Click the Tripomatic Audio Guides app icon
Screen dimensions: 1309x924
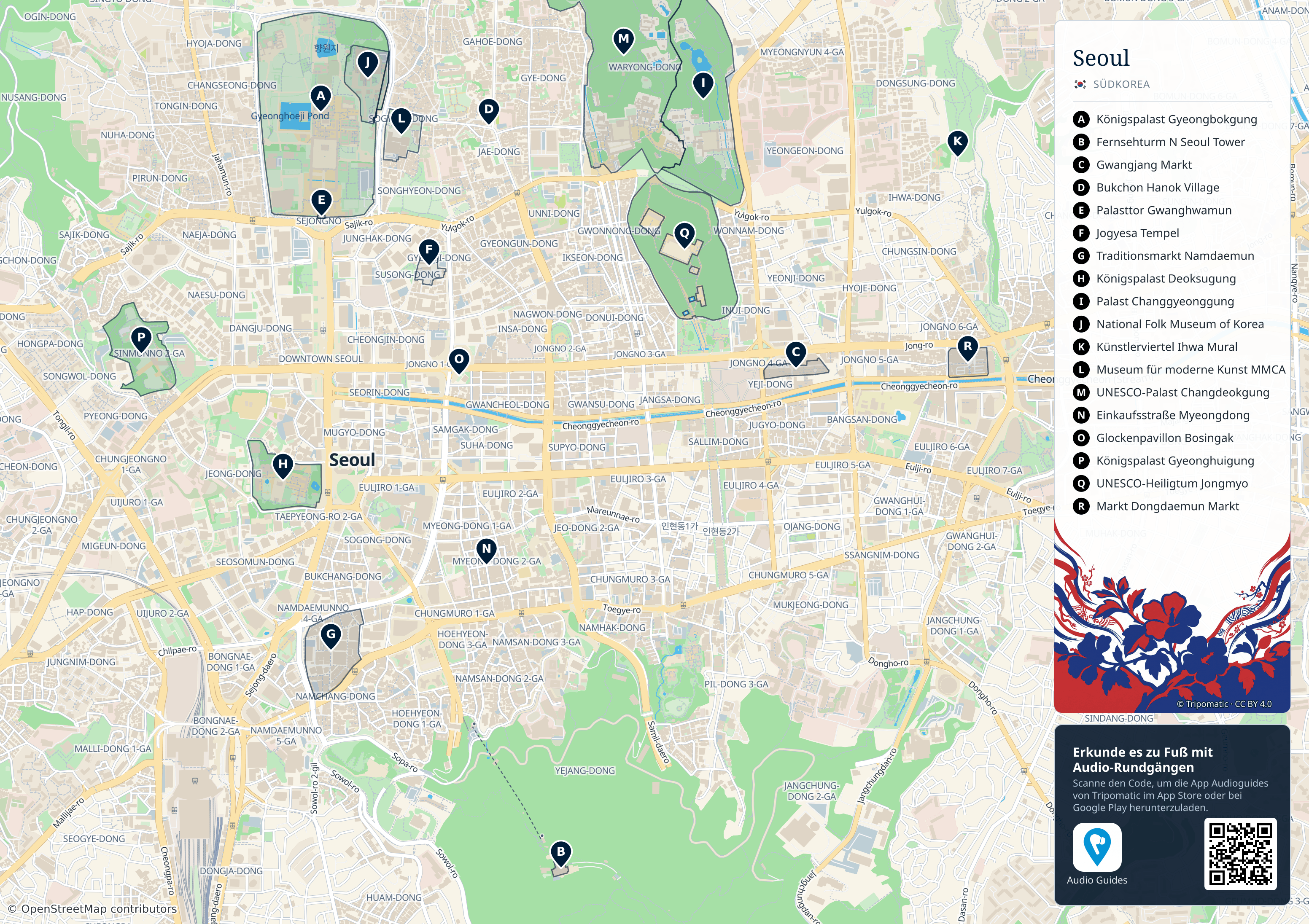click(1097, 847)
